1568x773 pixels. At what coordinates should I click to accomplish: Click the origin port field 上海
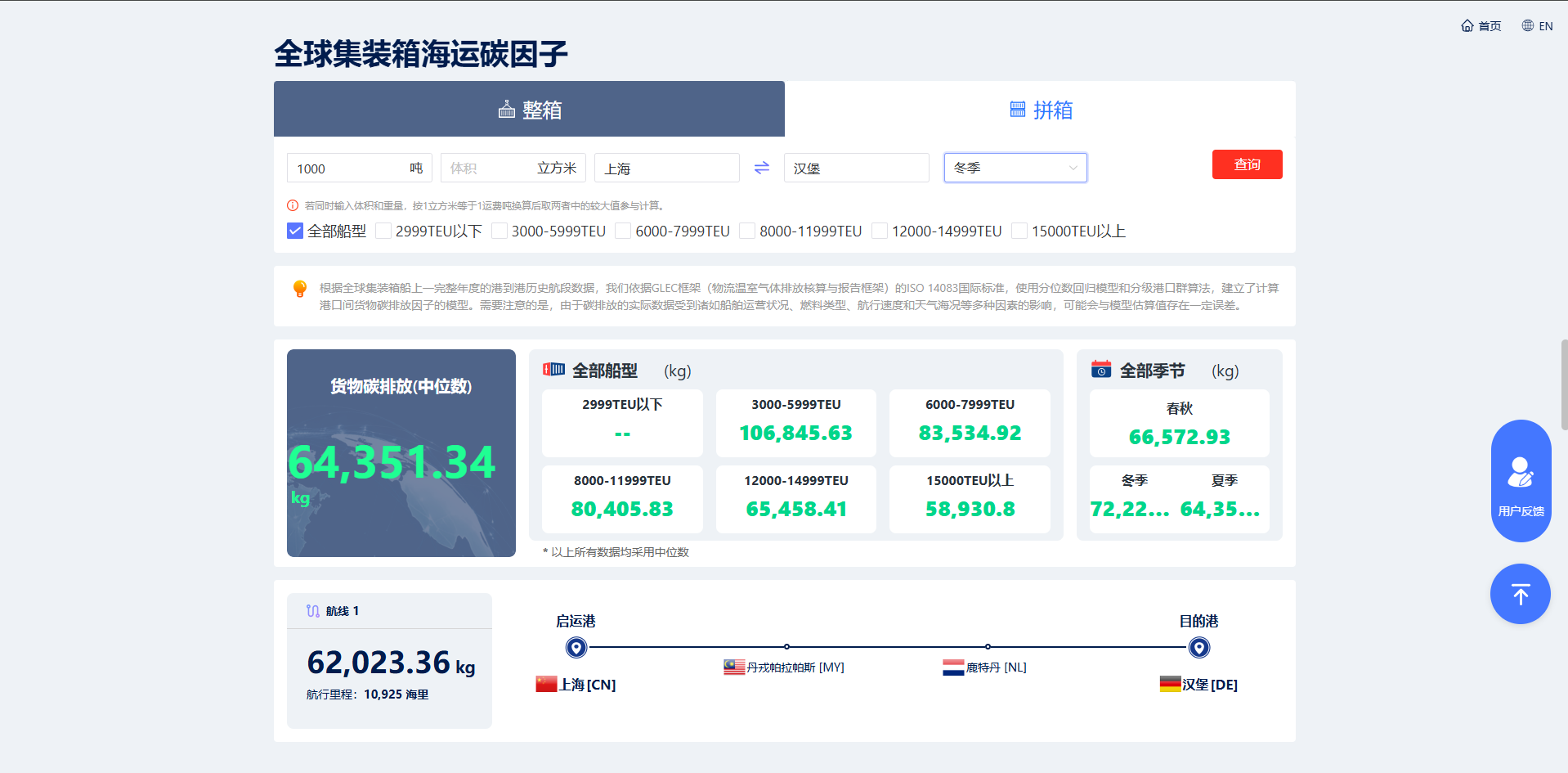(x=667, y=168)
